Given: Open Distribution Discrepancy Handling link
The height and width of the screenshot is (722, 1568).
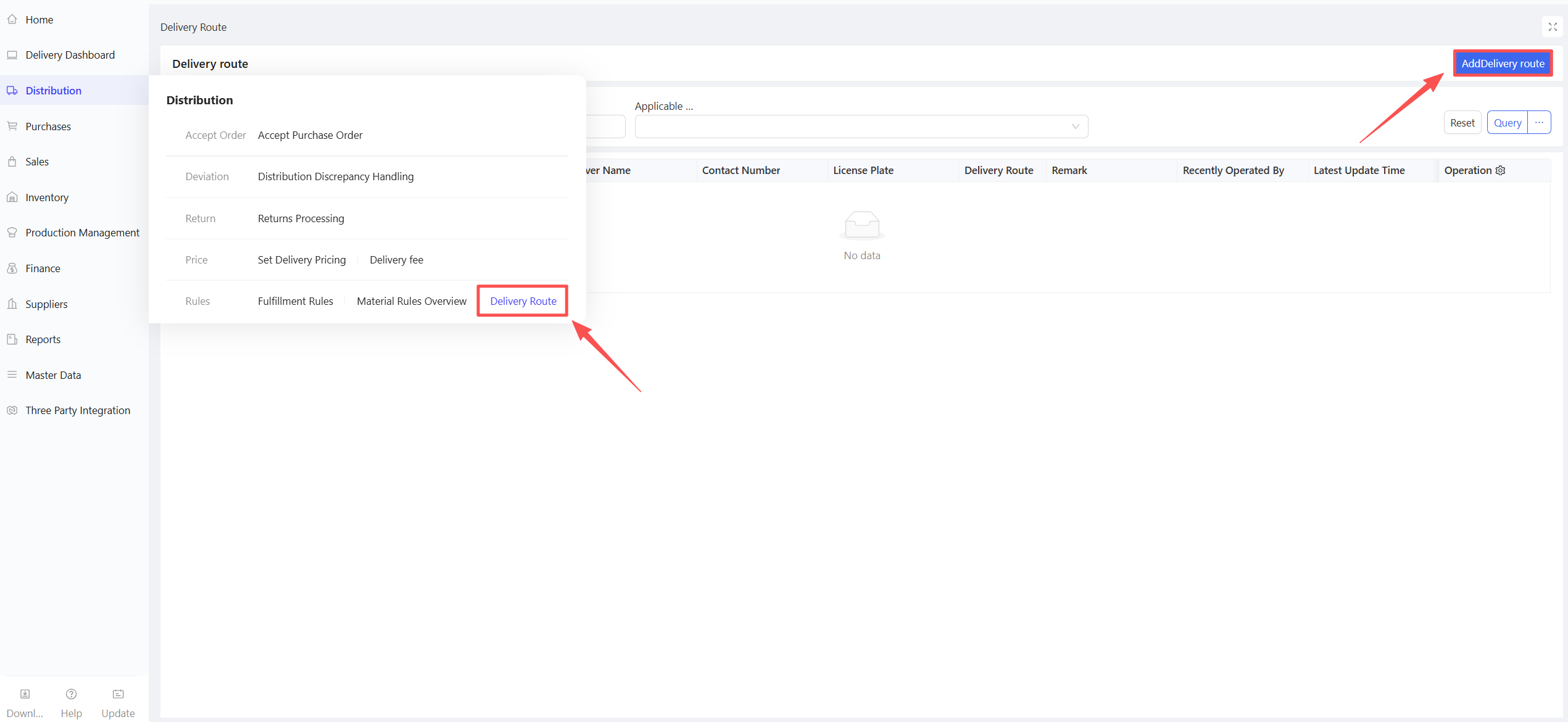Looking at the screenshot, I should [336, 176].
